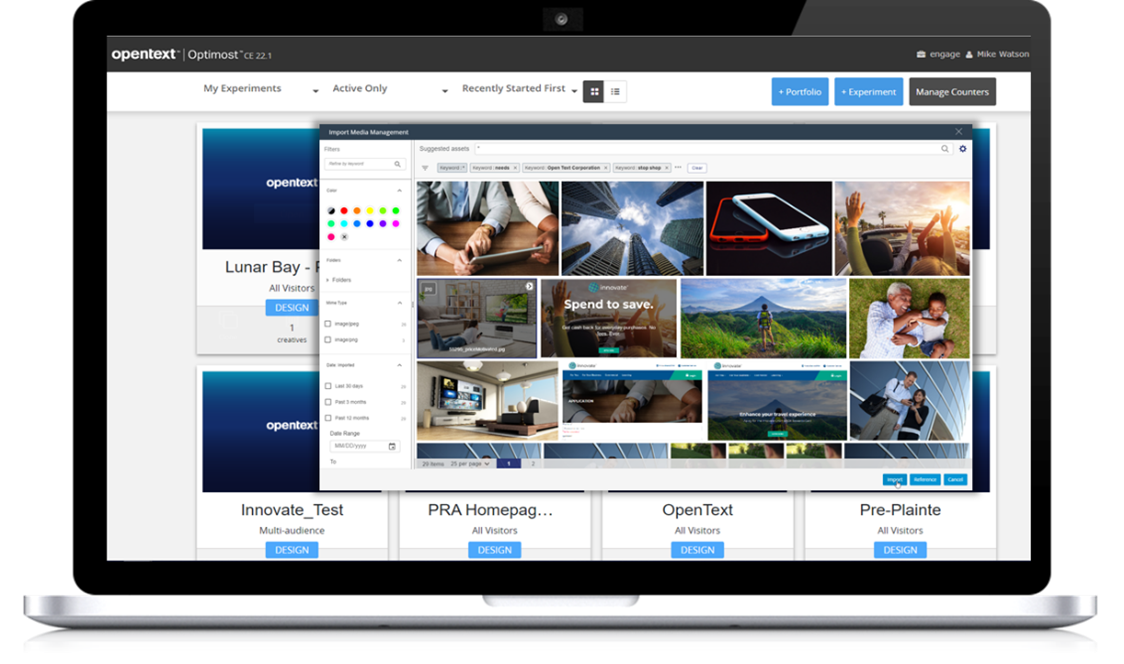Remove the 'stop shop' keyword chip
Viewport: 1124px width, 664px height.
coord(666,168)
